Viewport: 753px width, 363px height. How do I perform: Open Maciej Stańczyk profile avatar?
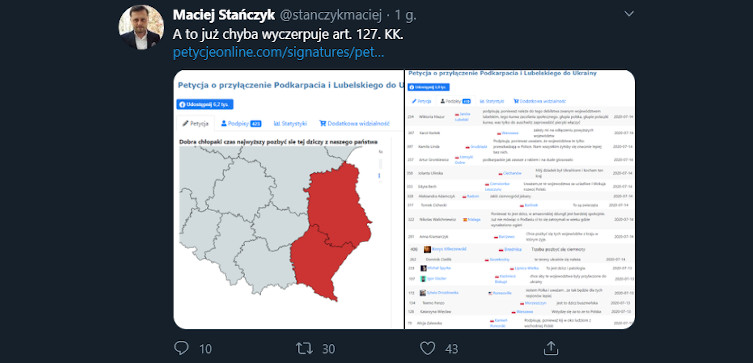point(141,27)
